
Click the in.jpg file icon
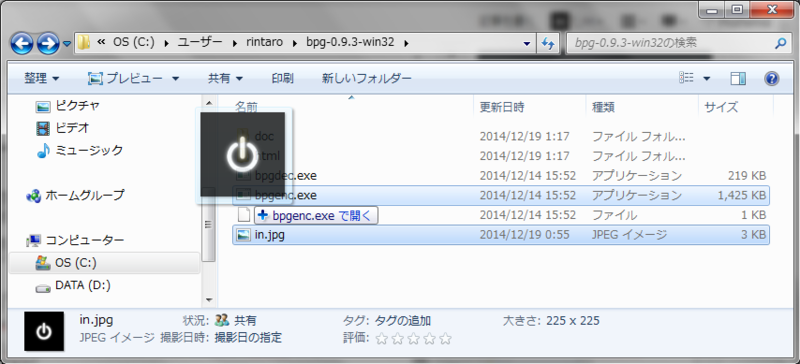244,235
